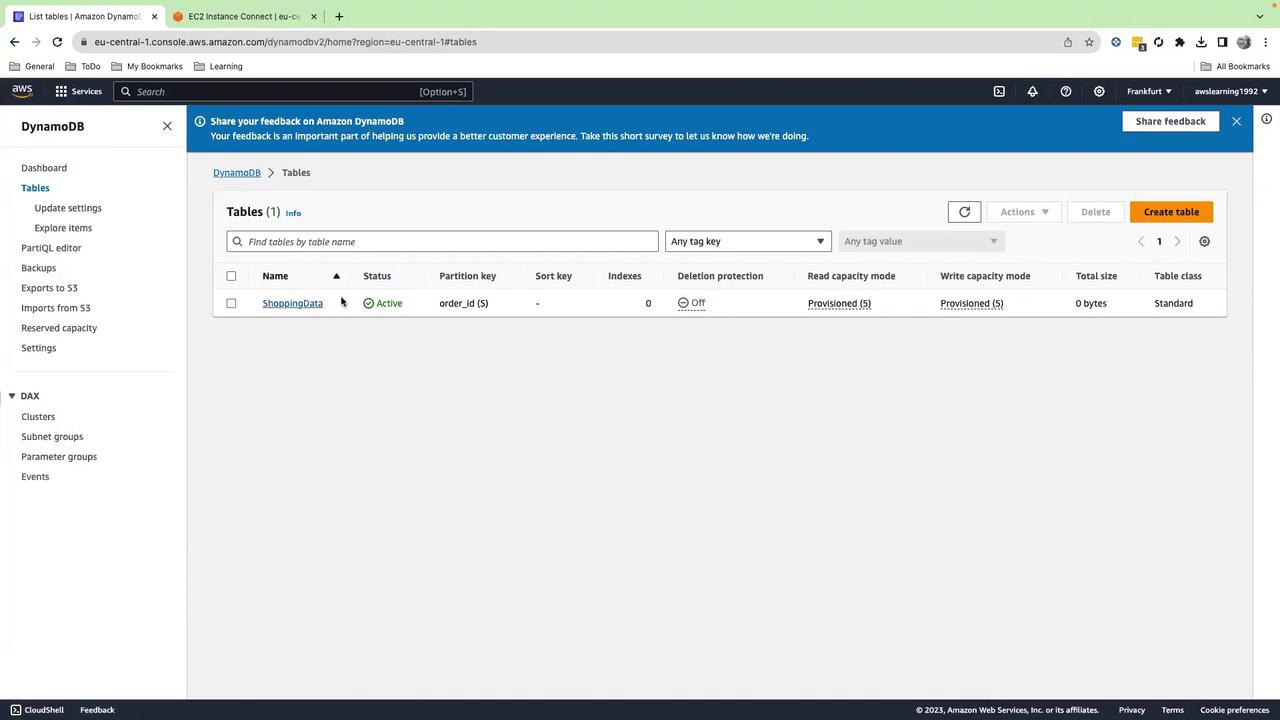
Task: Go to Exports to S3
Action: click(49, 288)
